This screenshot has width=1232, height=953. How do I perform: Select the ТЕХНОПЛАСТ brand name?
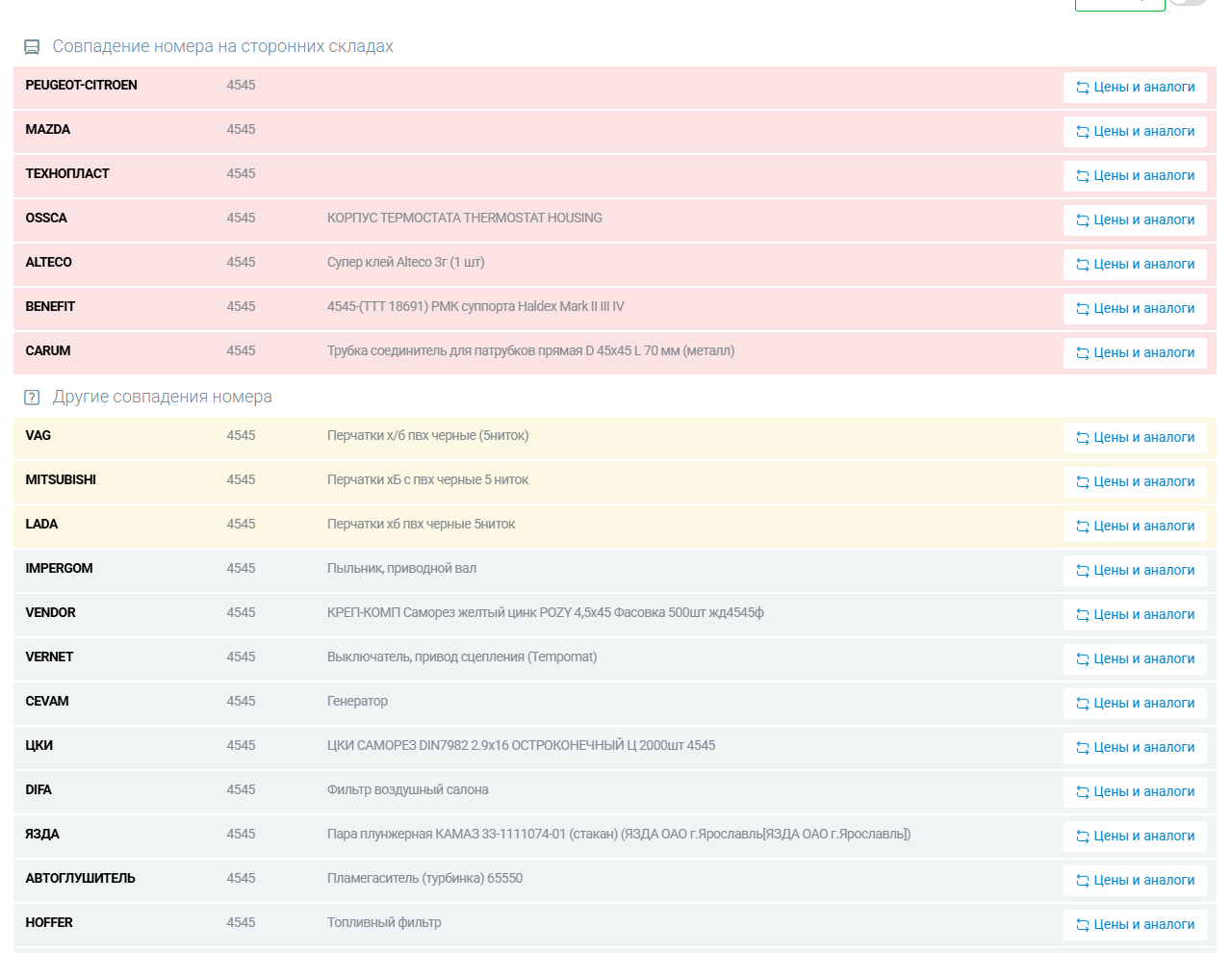click(x=67, y=174)
